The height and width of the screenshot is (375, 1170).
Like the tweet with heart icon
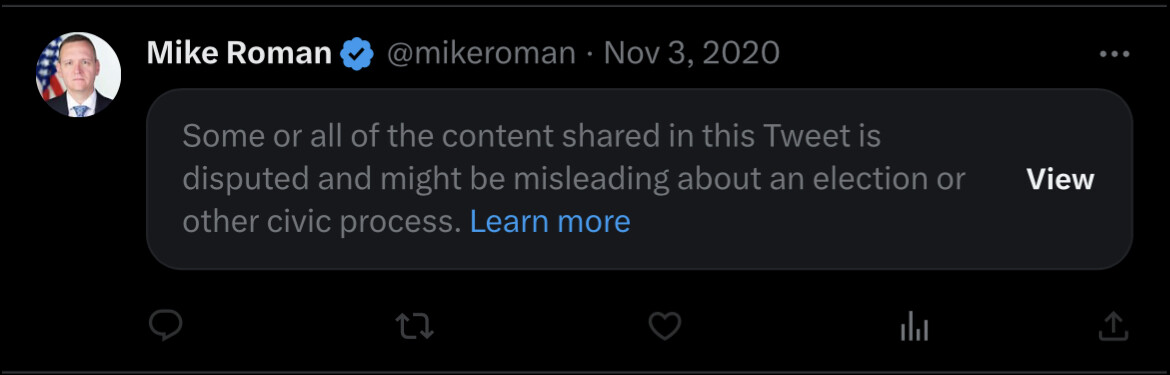(x=664, y=326)
